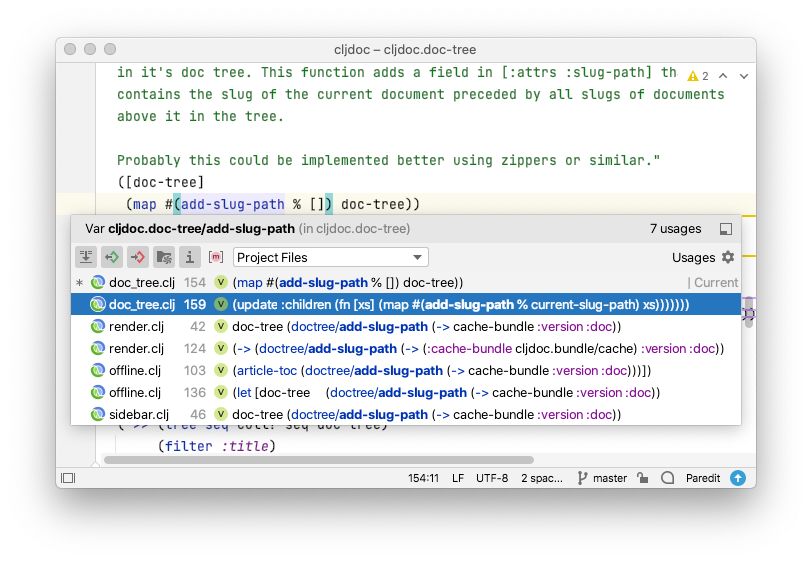This screenshot has height=562, width=812.
Task: Toggle the show read access icon
Action: click(x=112, y=257)
